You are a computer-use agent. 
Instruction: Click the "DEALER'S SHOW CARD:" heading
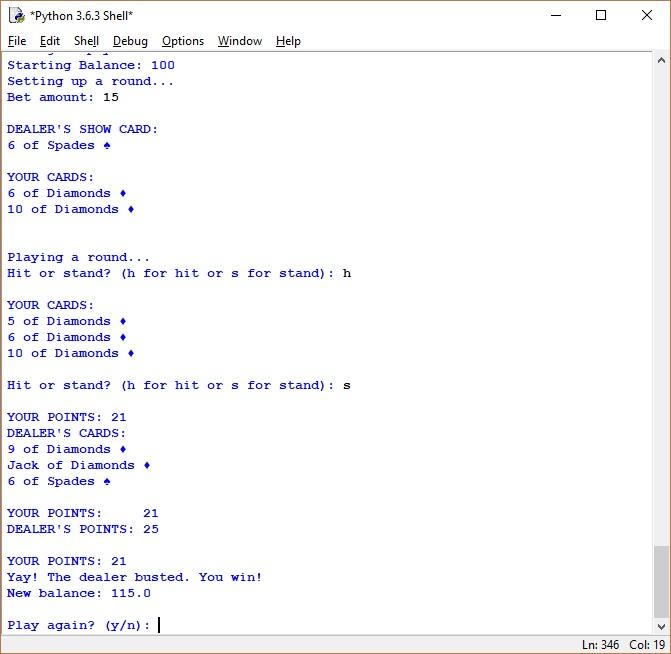coord(82,129)
